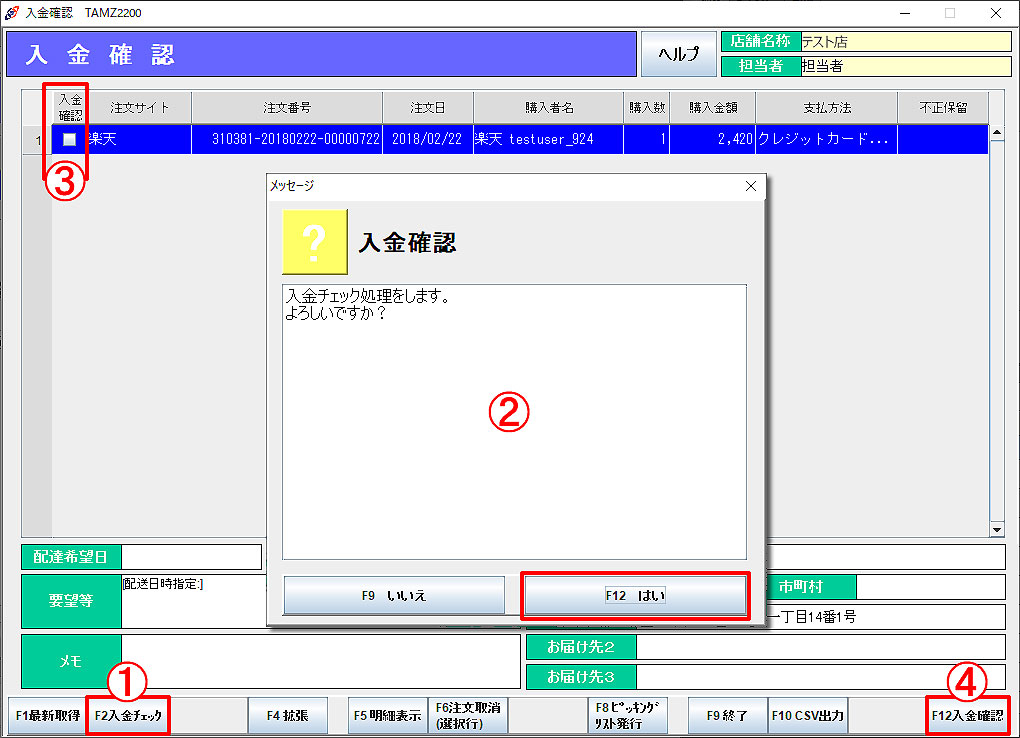This screenshot has width=1020, height=738.
Task: Click the お届け先3 input field
Action: (821, 676)
